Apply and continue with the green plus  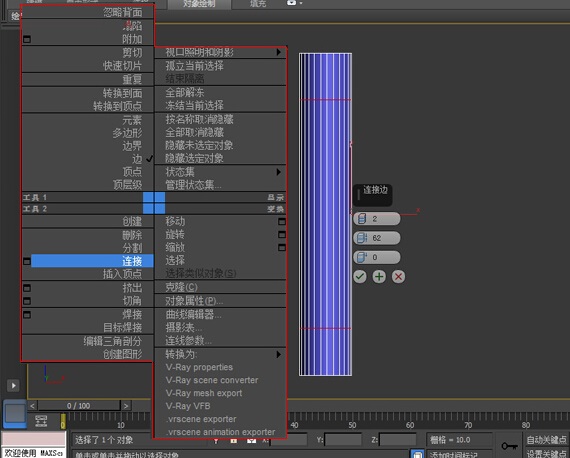[x=379, y=277]
